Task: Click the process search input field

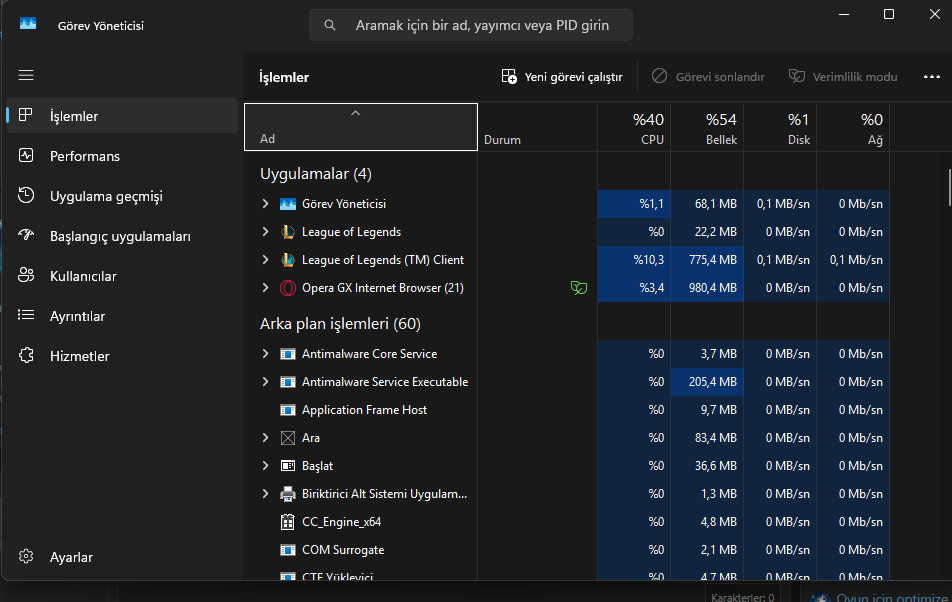Action: [482, 25]
